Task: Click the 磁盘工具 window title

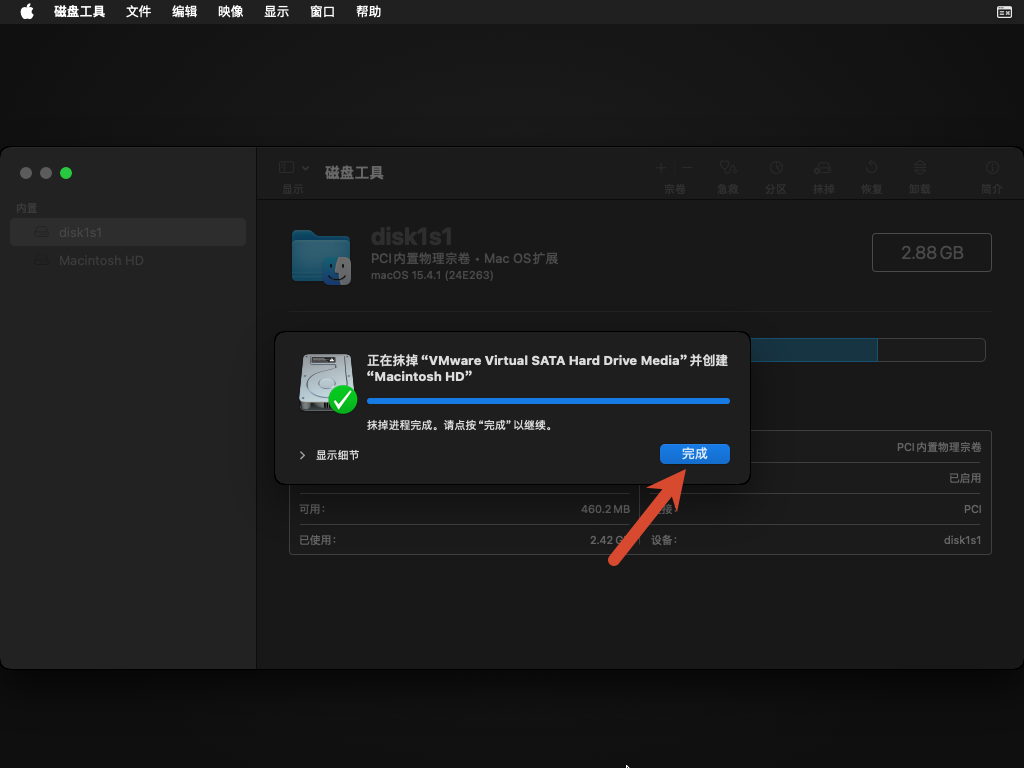Action: tap(354, 172)
